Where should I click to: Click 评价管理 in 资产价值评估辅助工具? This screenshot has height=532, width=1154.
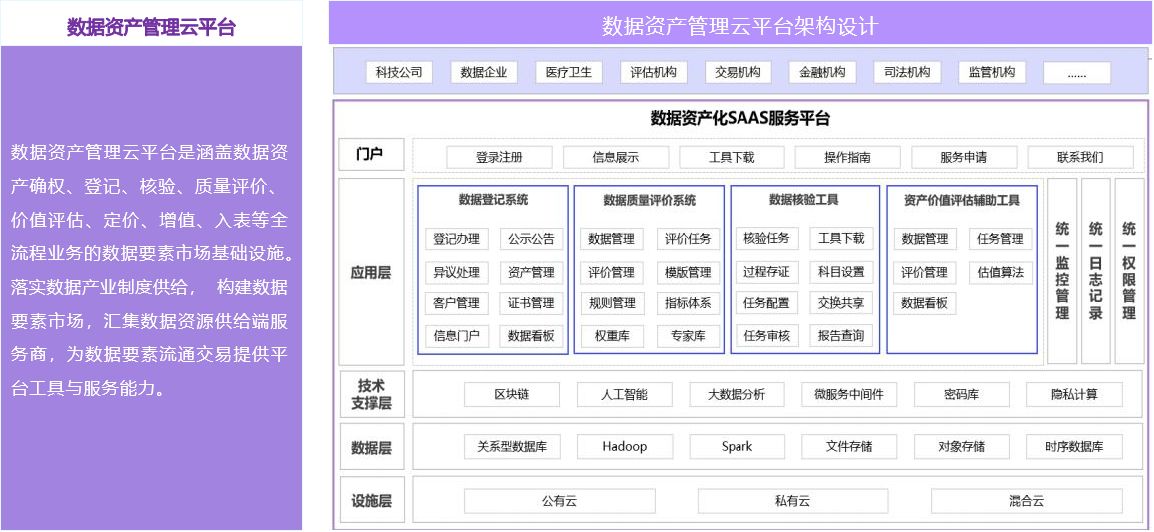click(x=925, y=272)
